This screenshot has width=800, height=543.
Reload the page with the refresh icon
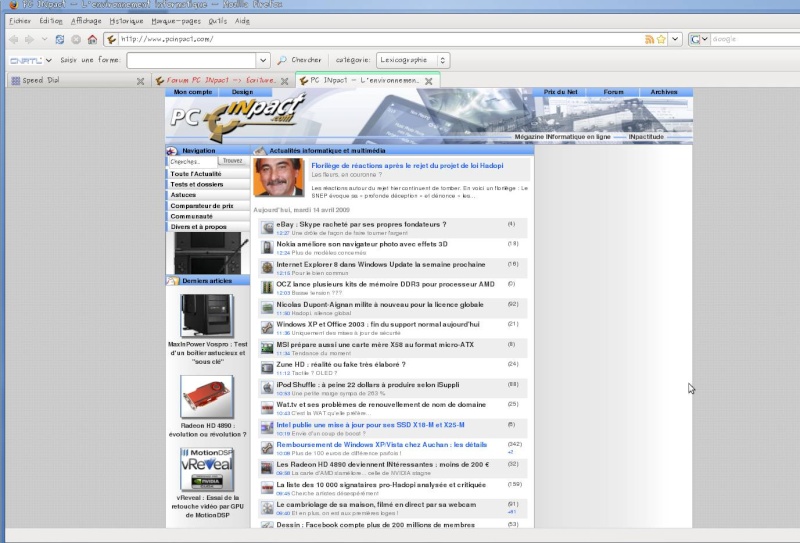tap(60, 39)
